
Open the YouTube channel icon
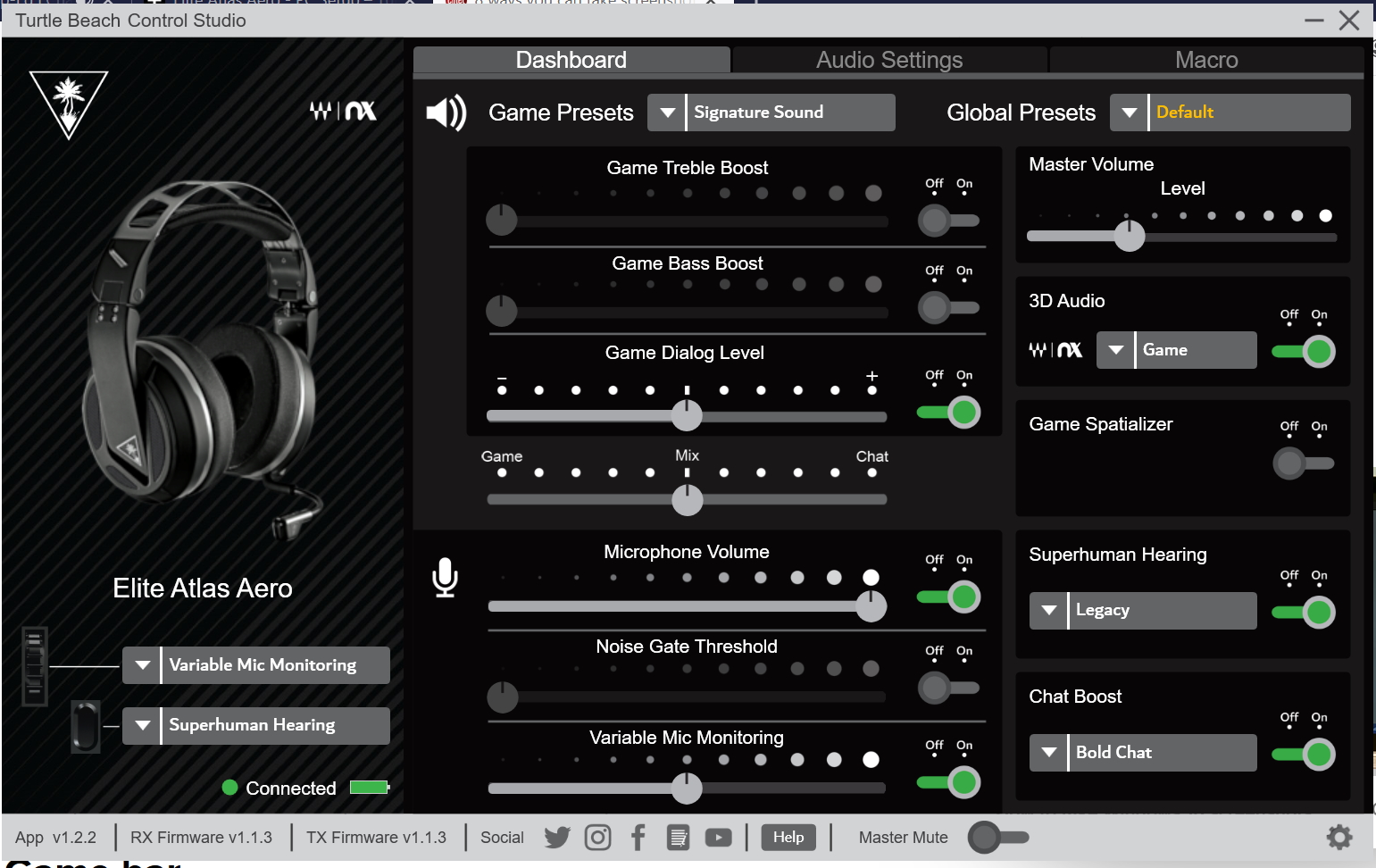point(718,838)
